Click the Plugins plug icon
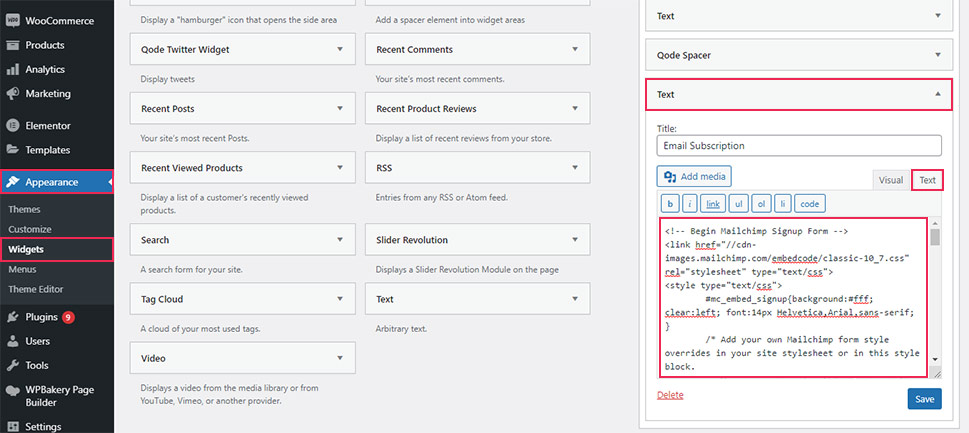Screen dimensions: 969x433 (x=12, y=317)
